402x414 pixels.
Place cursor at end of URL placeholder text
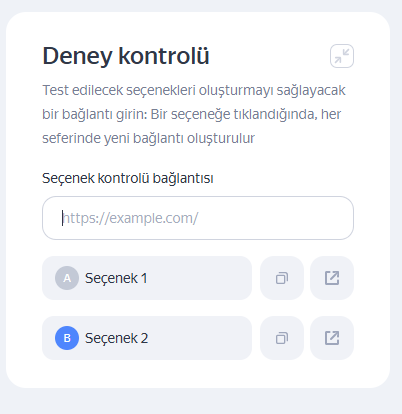click(199, 218)
